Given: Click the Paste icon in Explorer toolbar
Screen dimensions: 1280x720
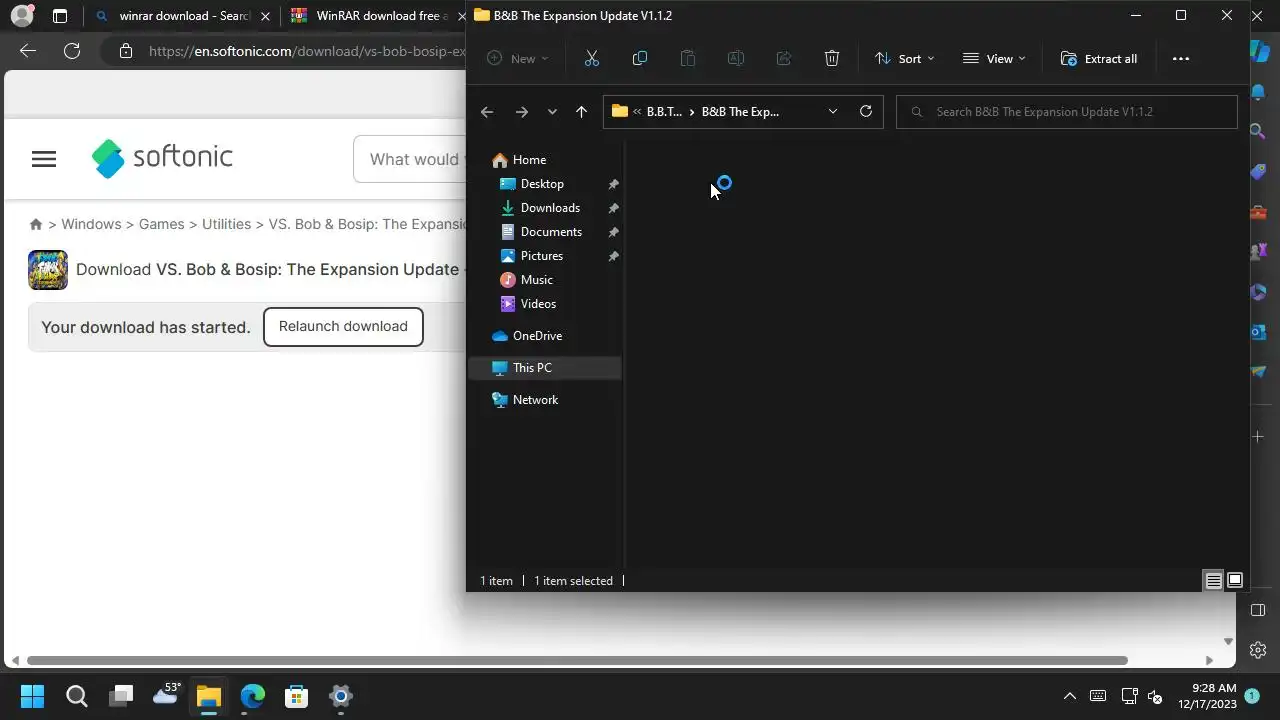Looking at the screenshot, I should 688,59.
